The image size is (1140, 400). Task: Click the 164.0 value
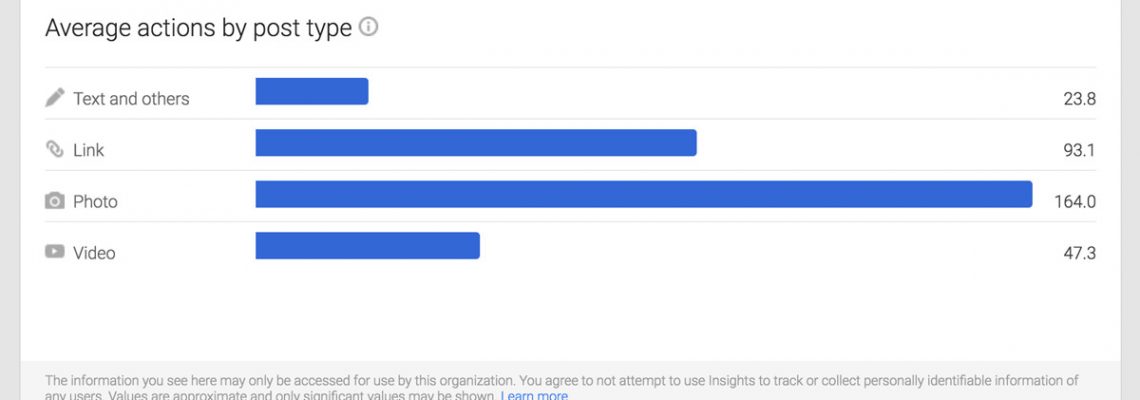[1075, 201]
